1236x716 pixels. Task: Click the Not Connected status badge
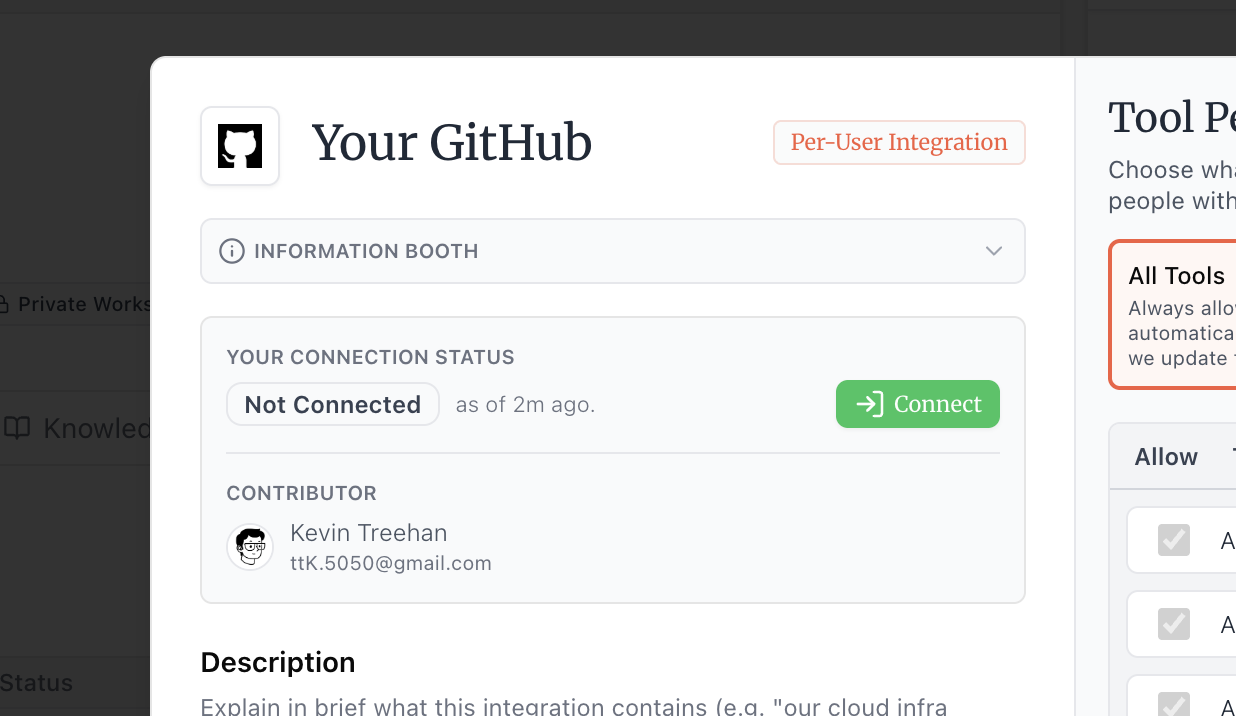(x=332, y=404)
